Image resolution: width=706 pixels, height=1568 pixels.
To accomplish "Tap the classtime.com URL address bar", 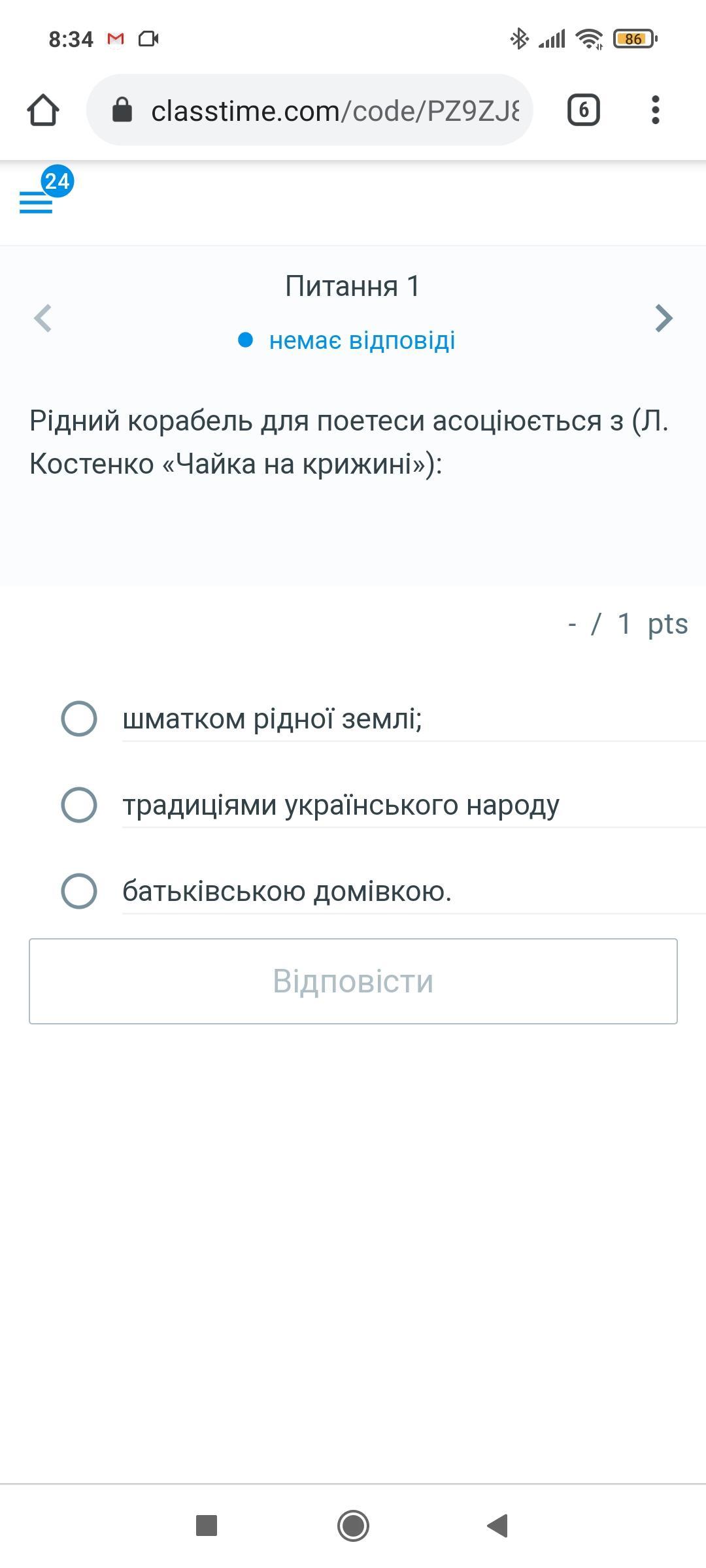I will tap(335, 111).
